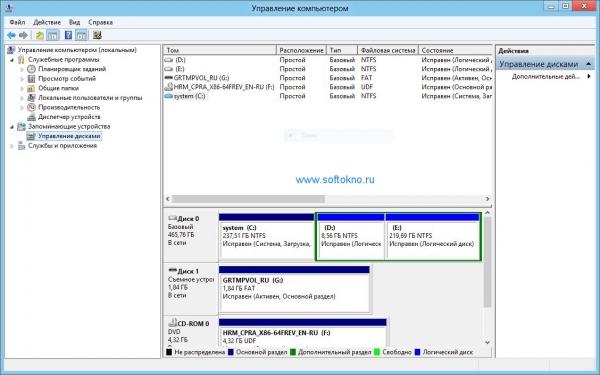The image size is (600, 375).
Task: Sort by the Расположение column header
Action: point(302,50)
